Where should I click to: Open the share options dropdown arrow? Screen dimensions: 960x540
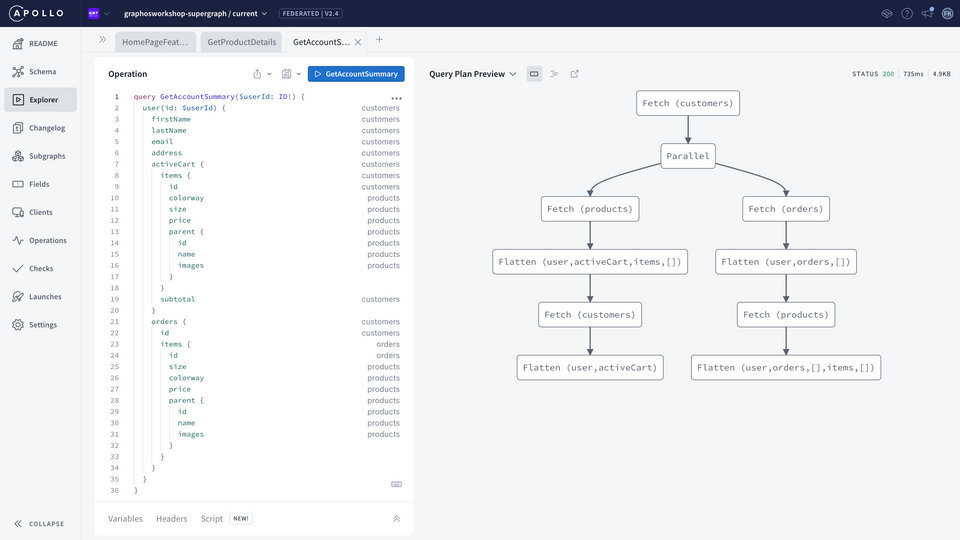pyautogui.click(x=269, y=74)
